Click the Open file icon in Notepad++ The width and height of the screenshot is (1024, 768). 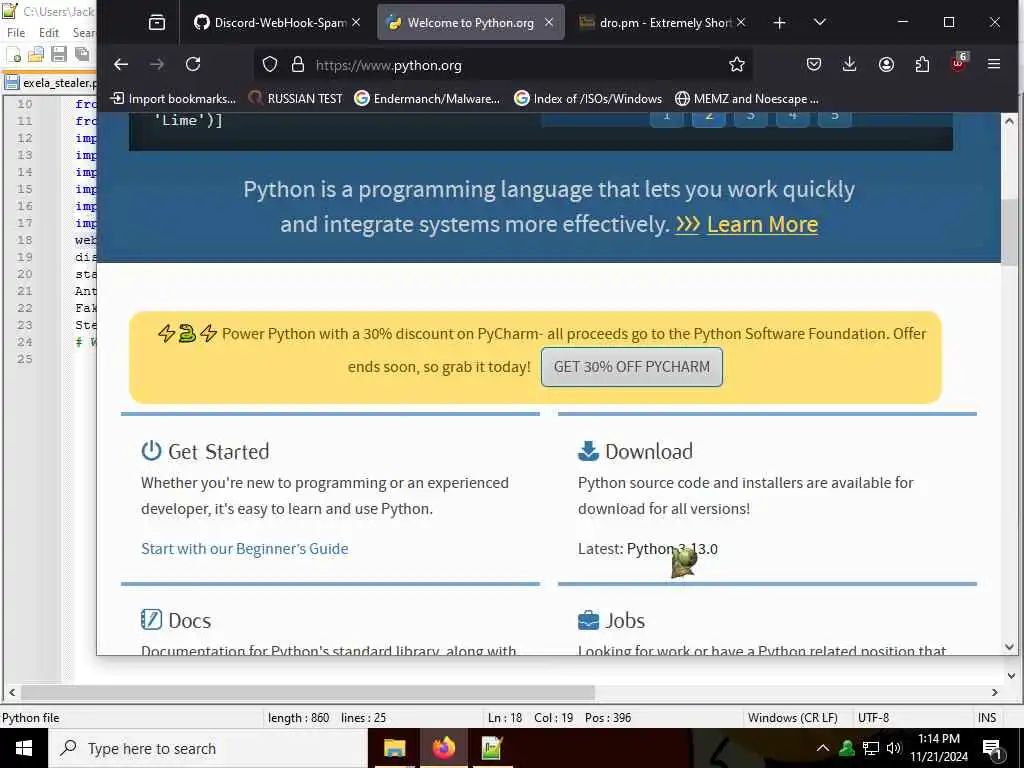(36, 54)
